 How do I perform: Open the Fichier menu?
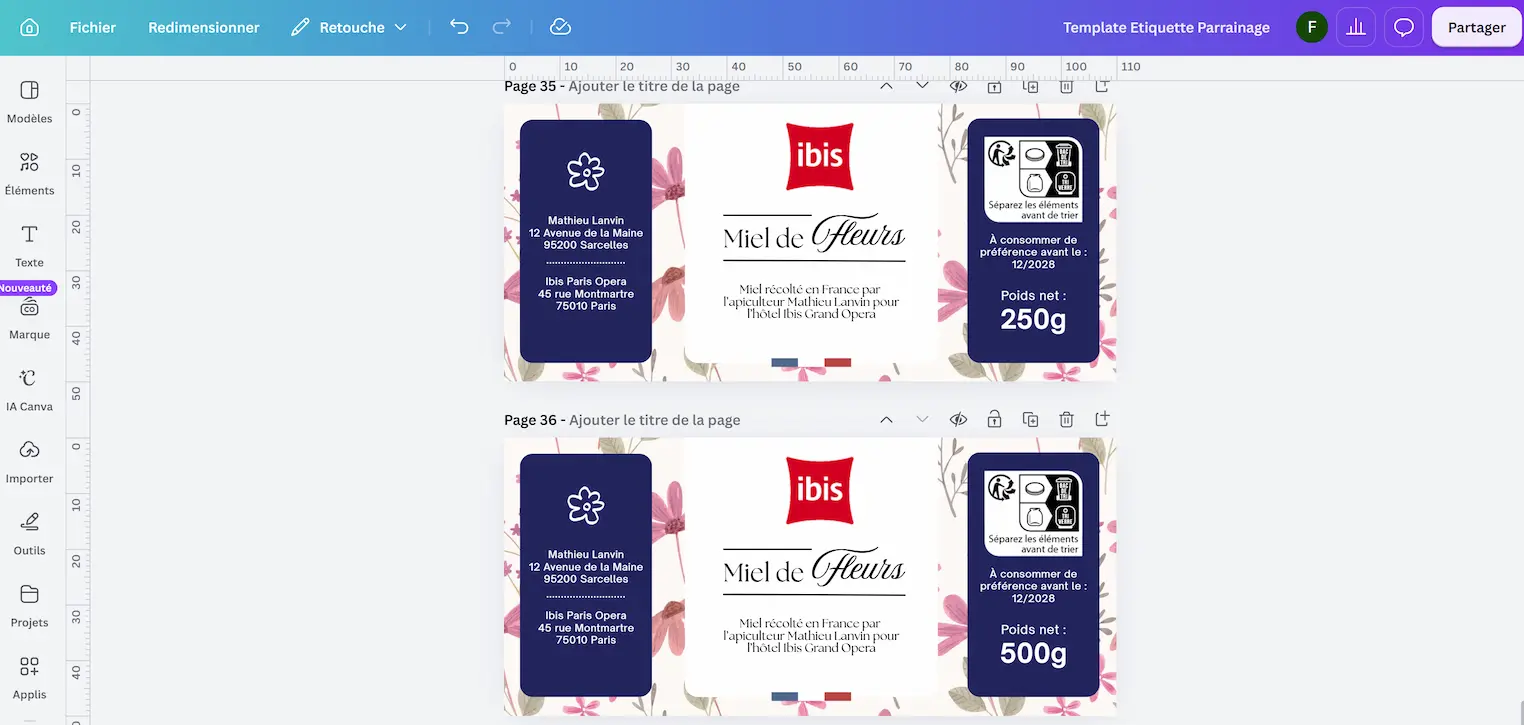[93, 27]
